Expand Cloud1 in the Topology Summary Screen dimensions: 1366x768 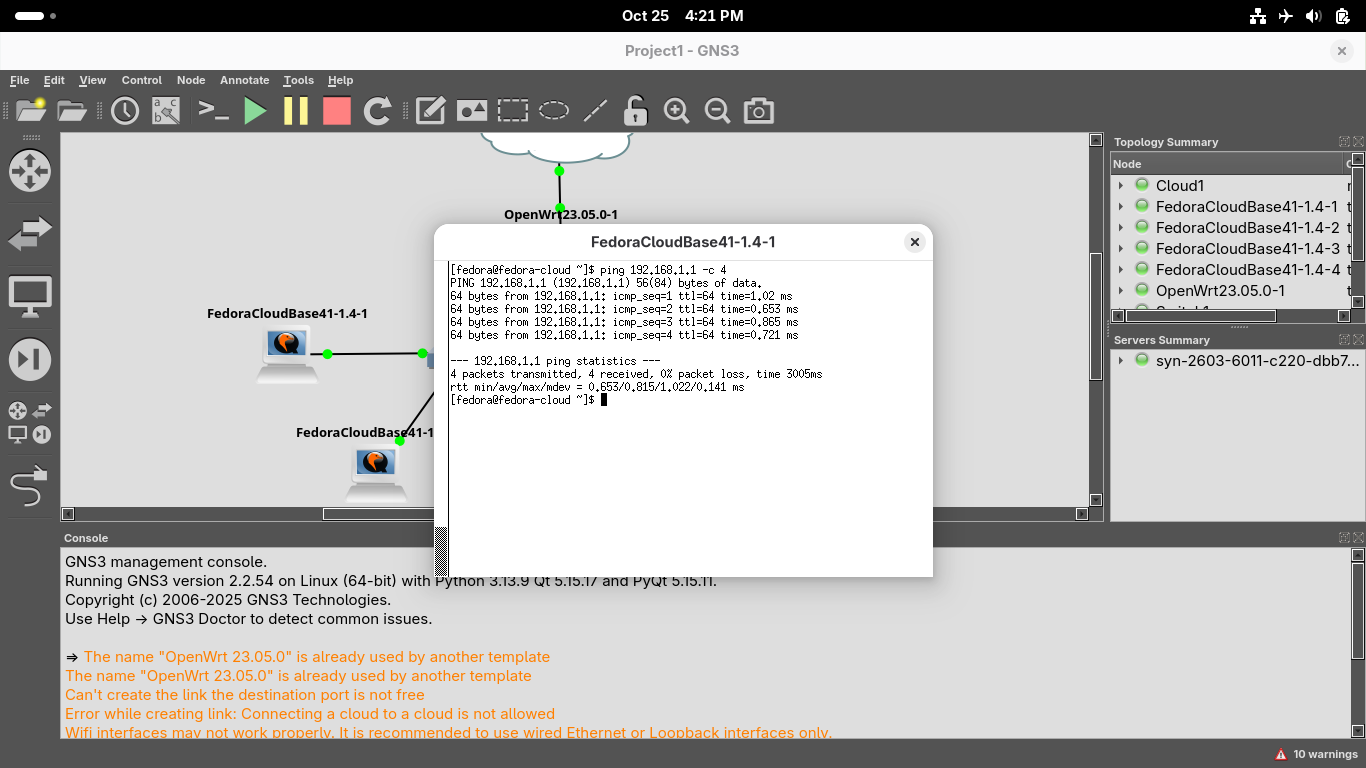pyautogui.click(x=1121, y=186)
